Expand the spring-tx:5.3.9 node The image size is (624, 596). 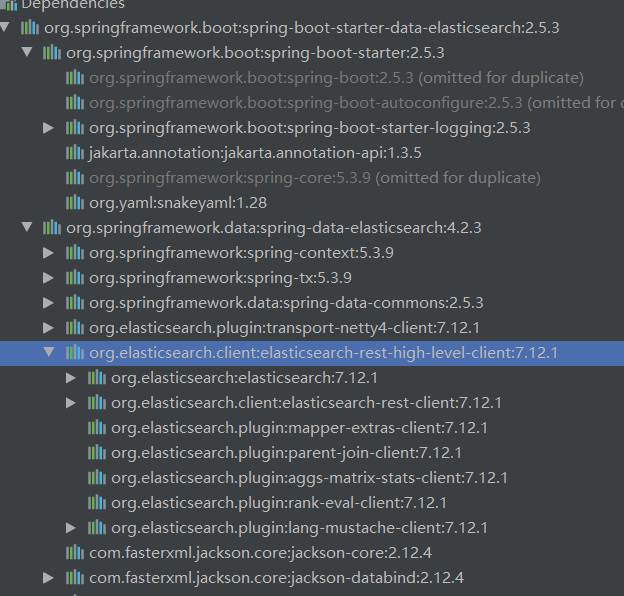click(x=48, y=278)
